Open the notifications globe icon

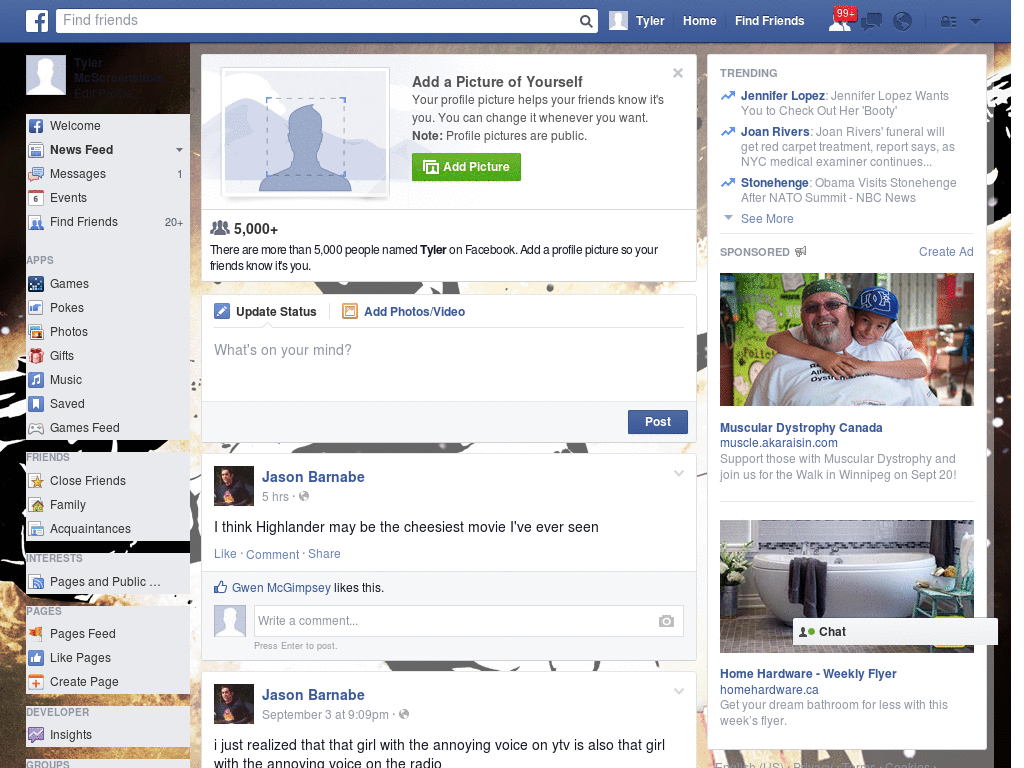click(x=902, y=22)
